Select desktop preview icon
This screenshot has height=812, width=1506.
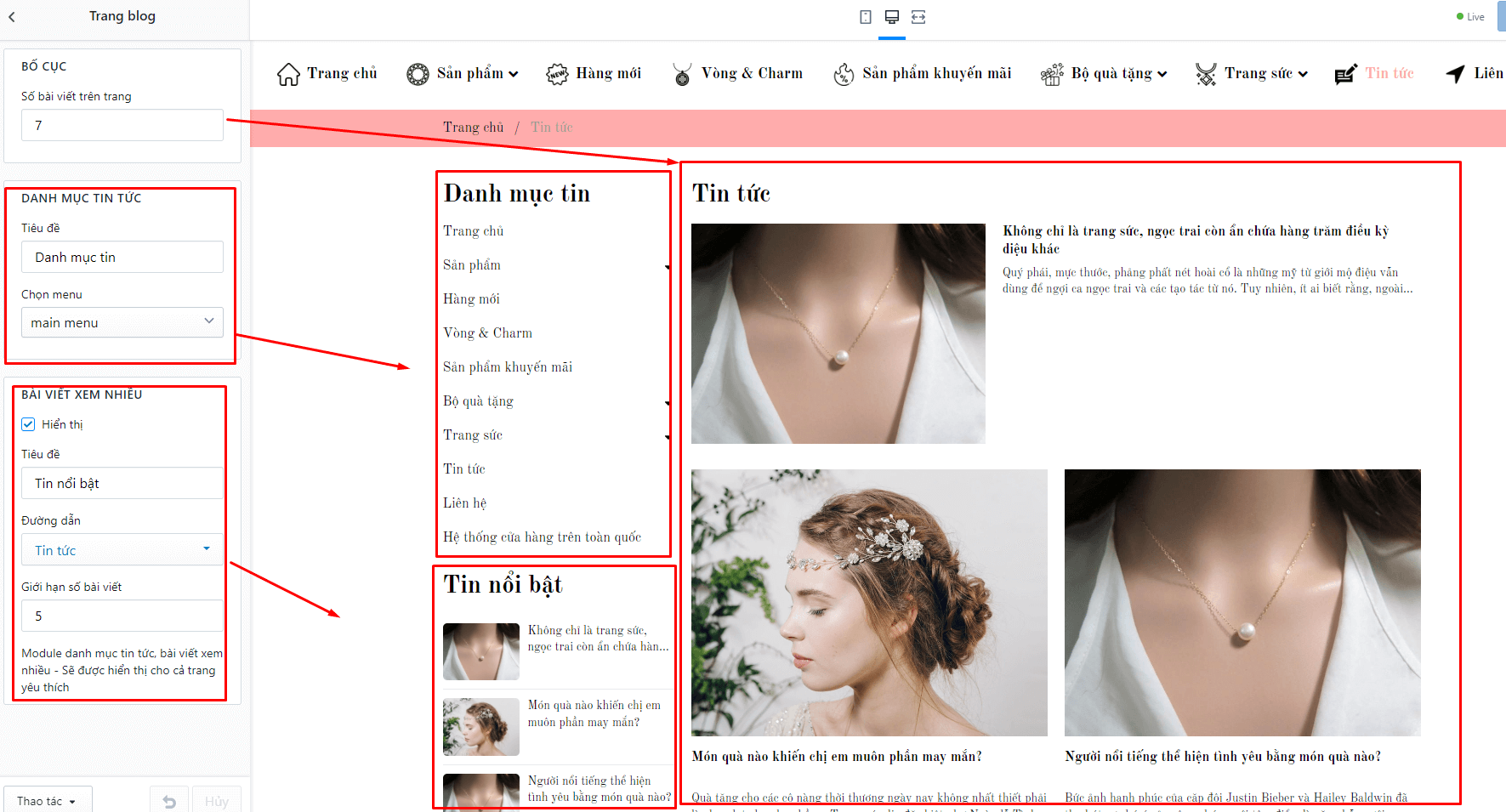pyautogui.click(x=892, y=17)
